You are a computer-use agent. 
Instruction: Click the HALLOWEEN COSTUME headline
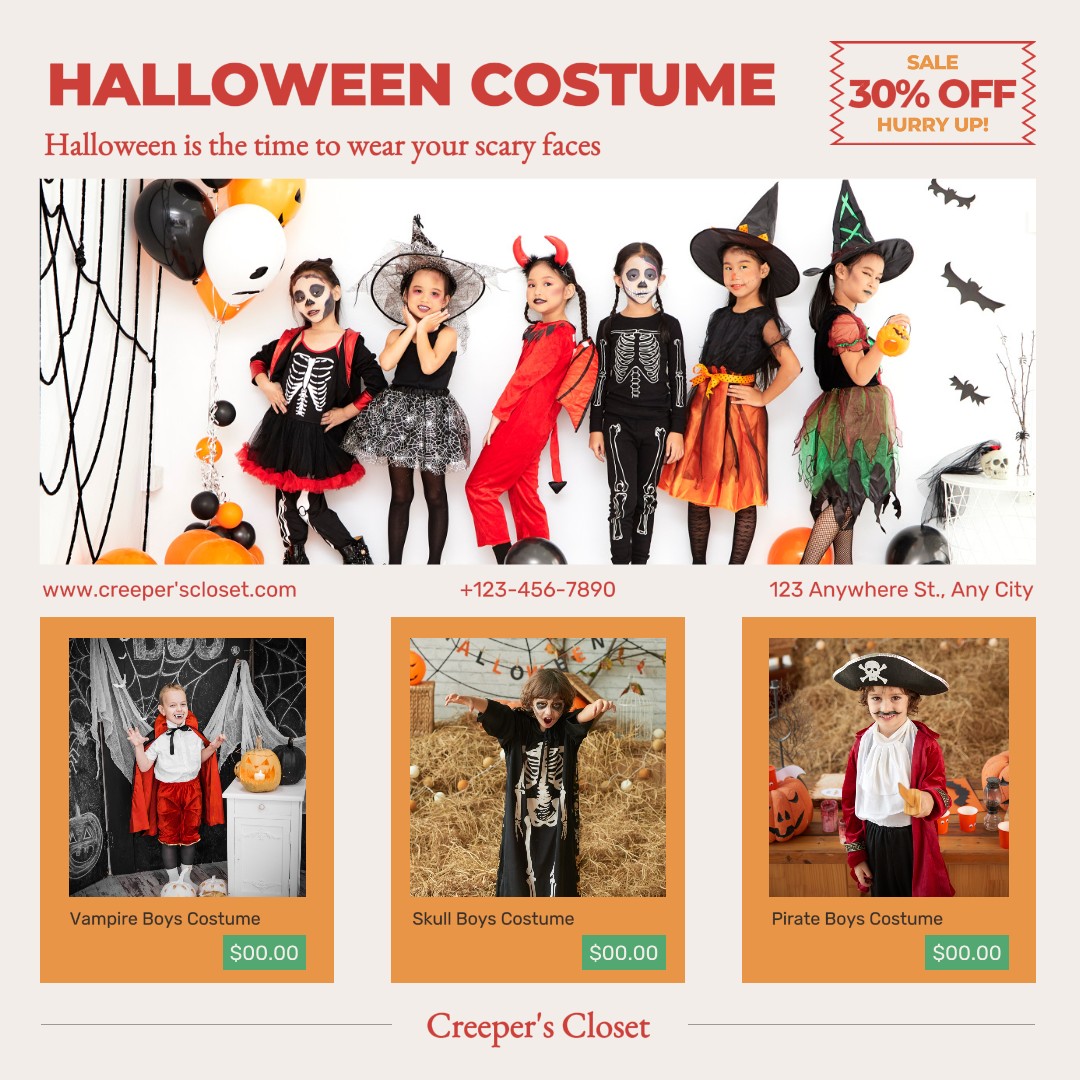[x=412, y=85]
